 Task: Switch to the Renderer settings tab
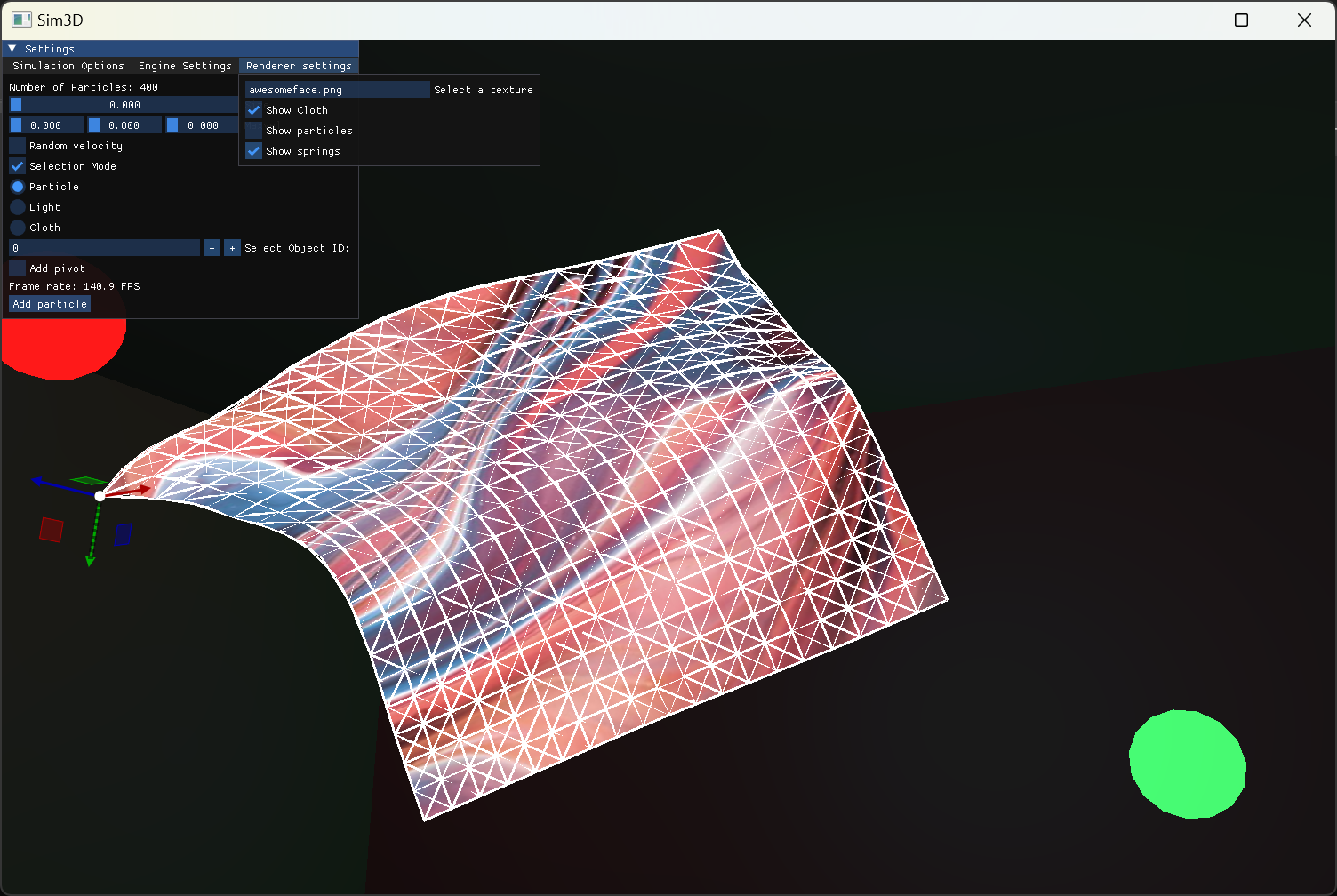[299, 66]
